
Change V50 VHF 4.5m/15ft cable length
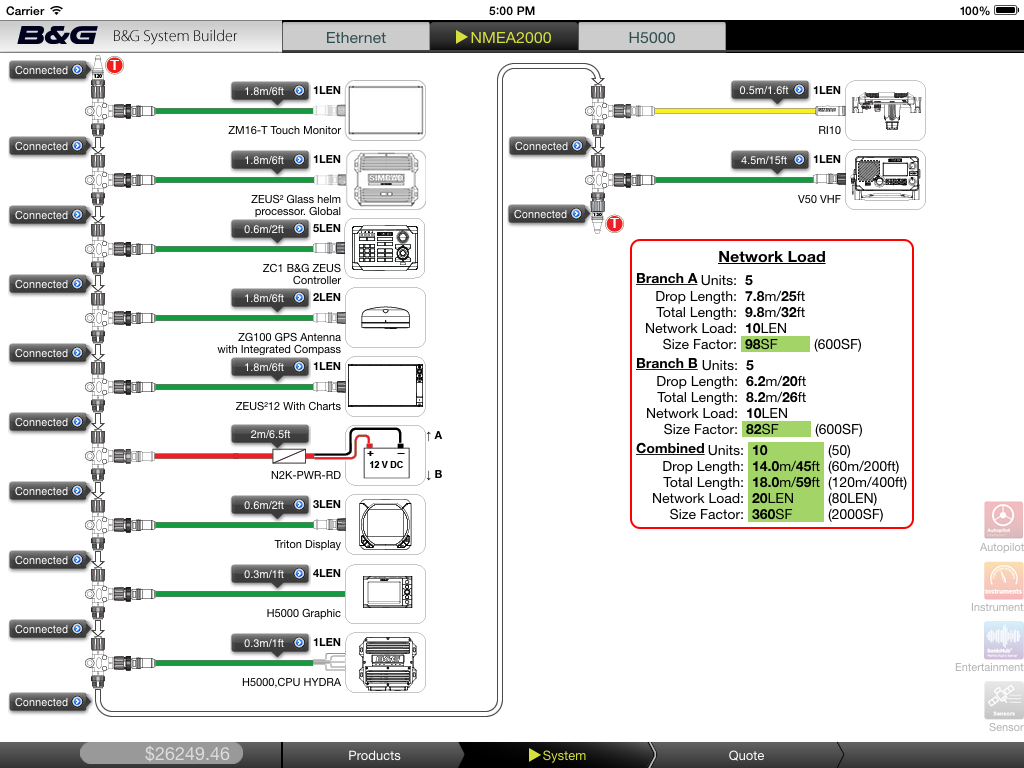coord(771,159)
